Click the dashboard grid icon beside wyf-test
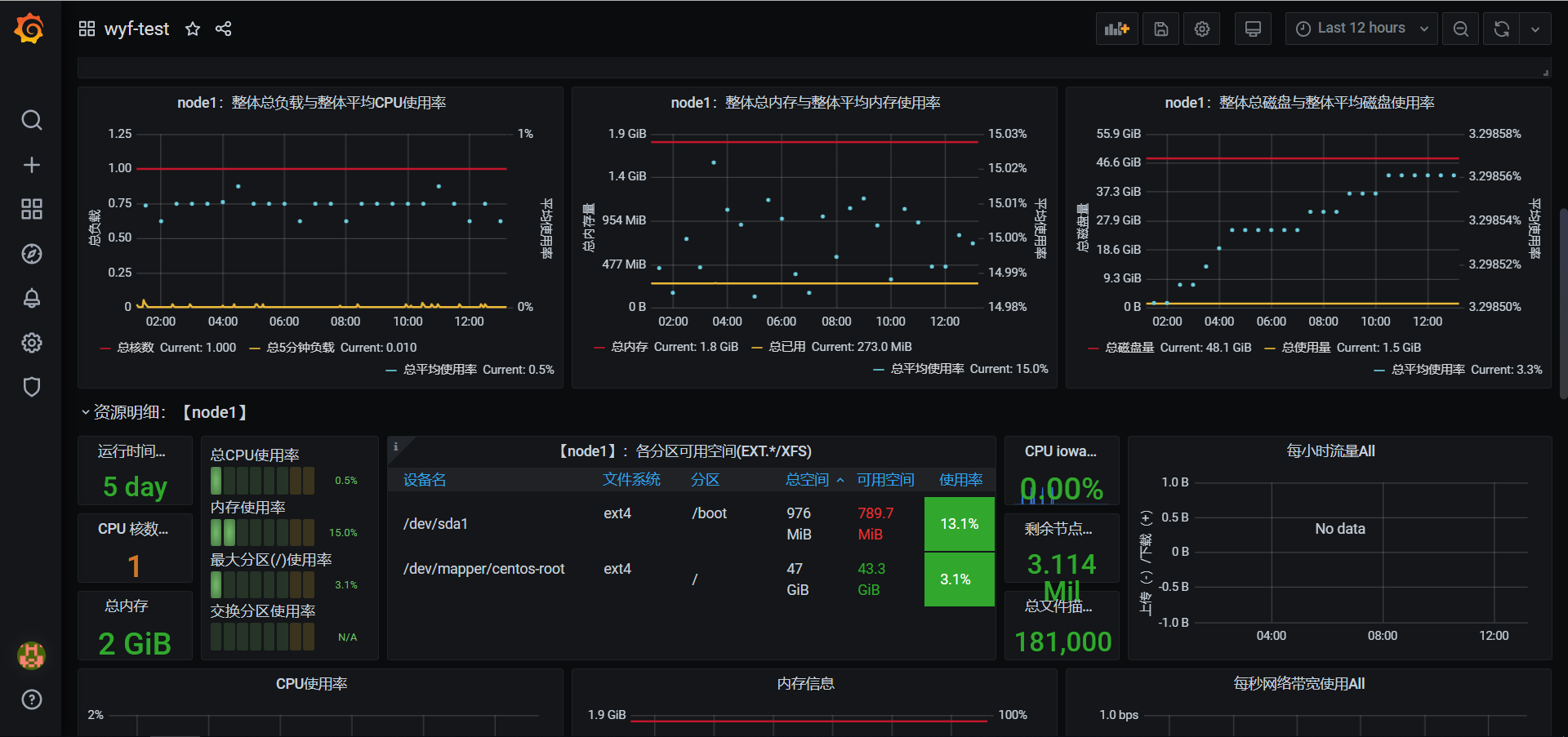Image resolution: width=1568 pixels, height=737 pixels. pos(87,29)
